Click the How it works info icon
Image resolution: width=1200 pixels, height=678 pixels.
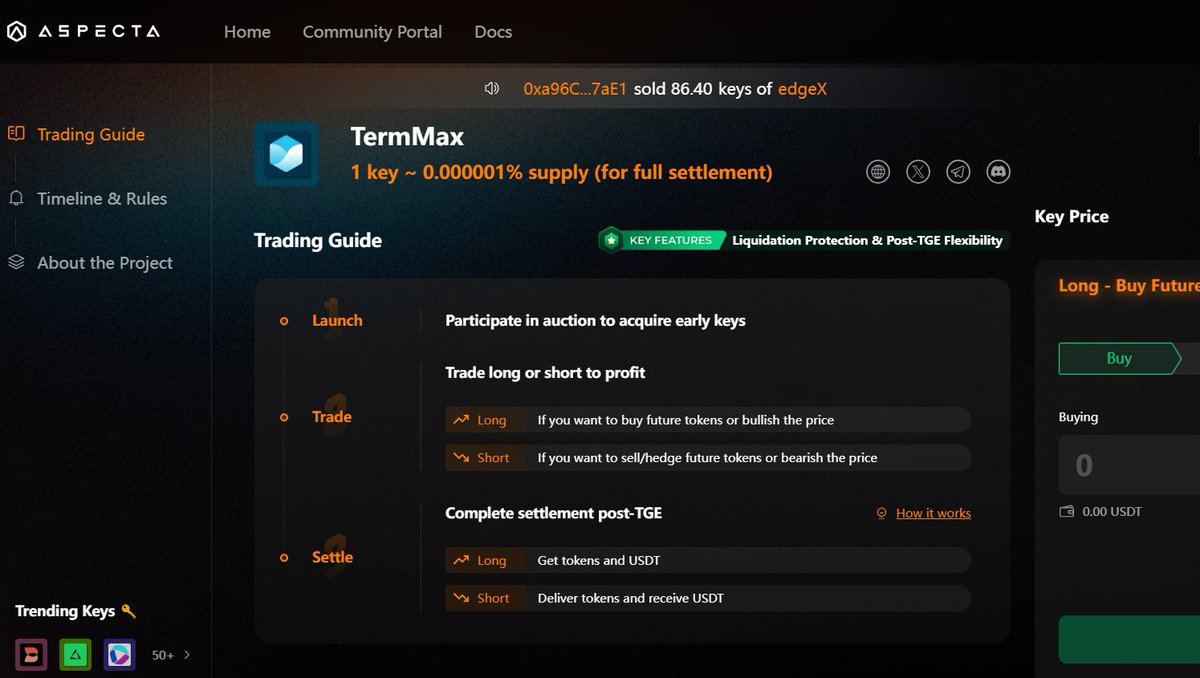point(881,513)
